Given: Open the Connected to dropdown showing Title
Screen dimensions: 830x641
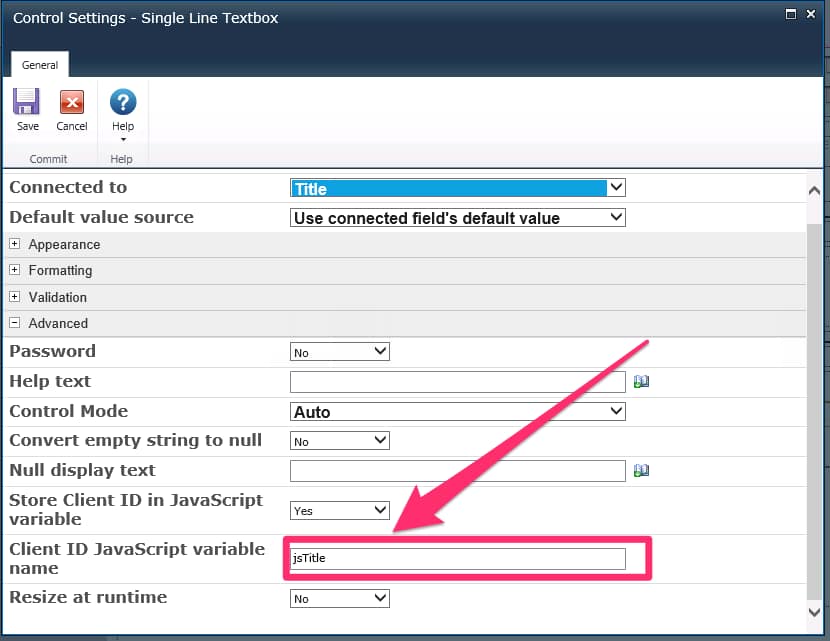Looking at the screenshot, I should tap(616, 187).
